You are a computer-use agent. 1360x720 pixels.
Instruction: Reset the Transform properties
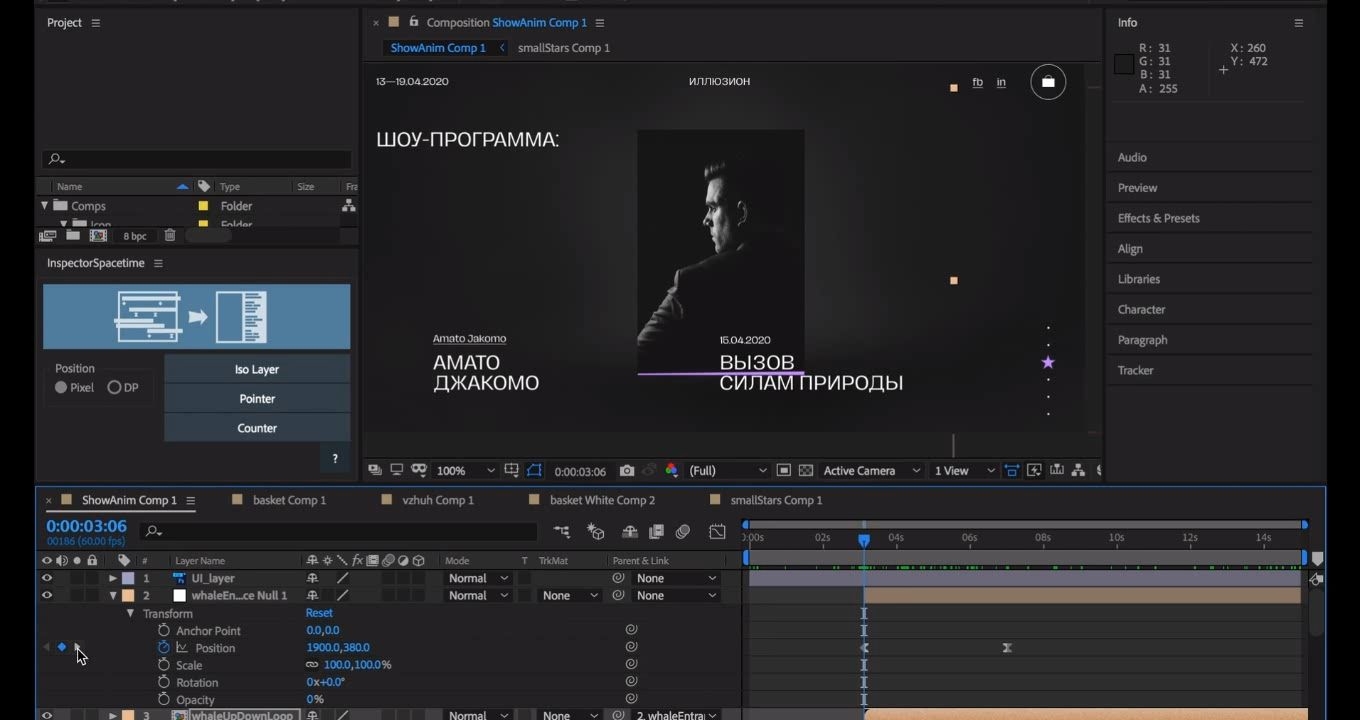point(319,613)
